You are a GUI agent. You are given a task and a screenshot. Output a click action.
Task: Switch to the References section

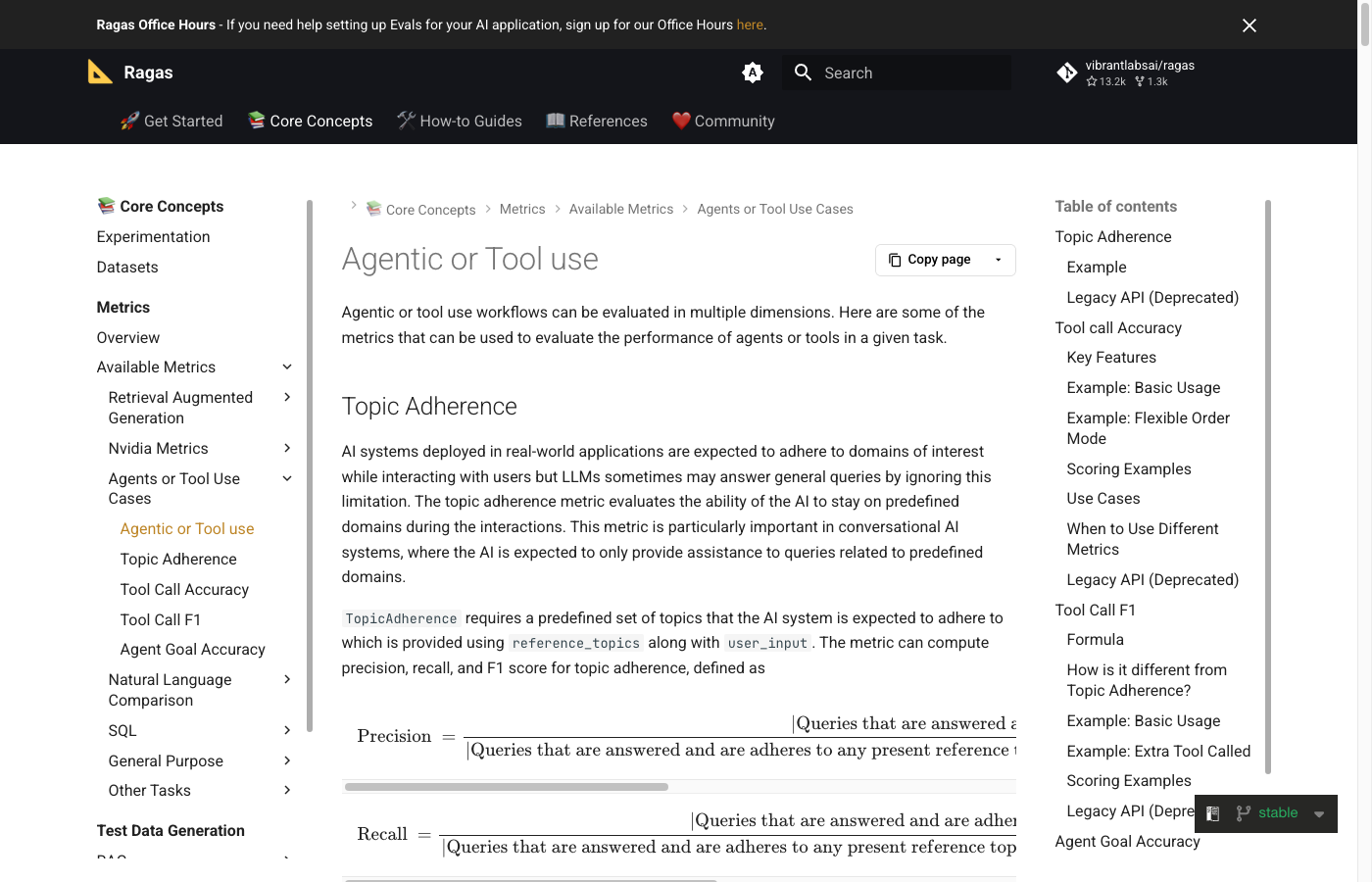(596, 121)
